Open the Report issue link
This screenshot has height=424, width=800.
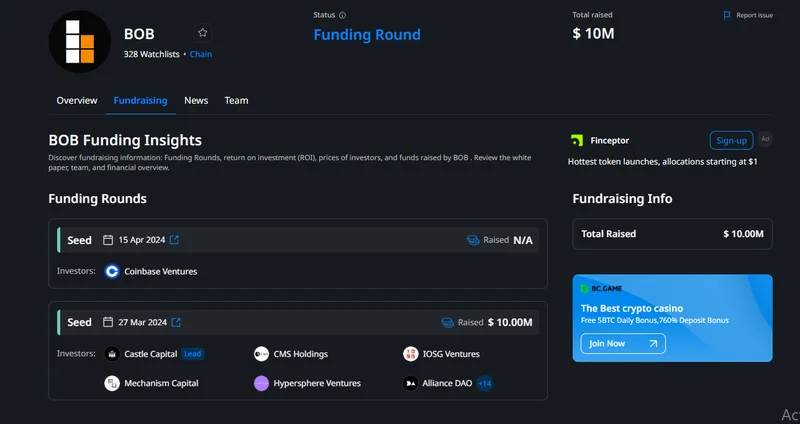754,15
